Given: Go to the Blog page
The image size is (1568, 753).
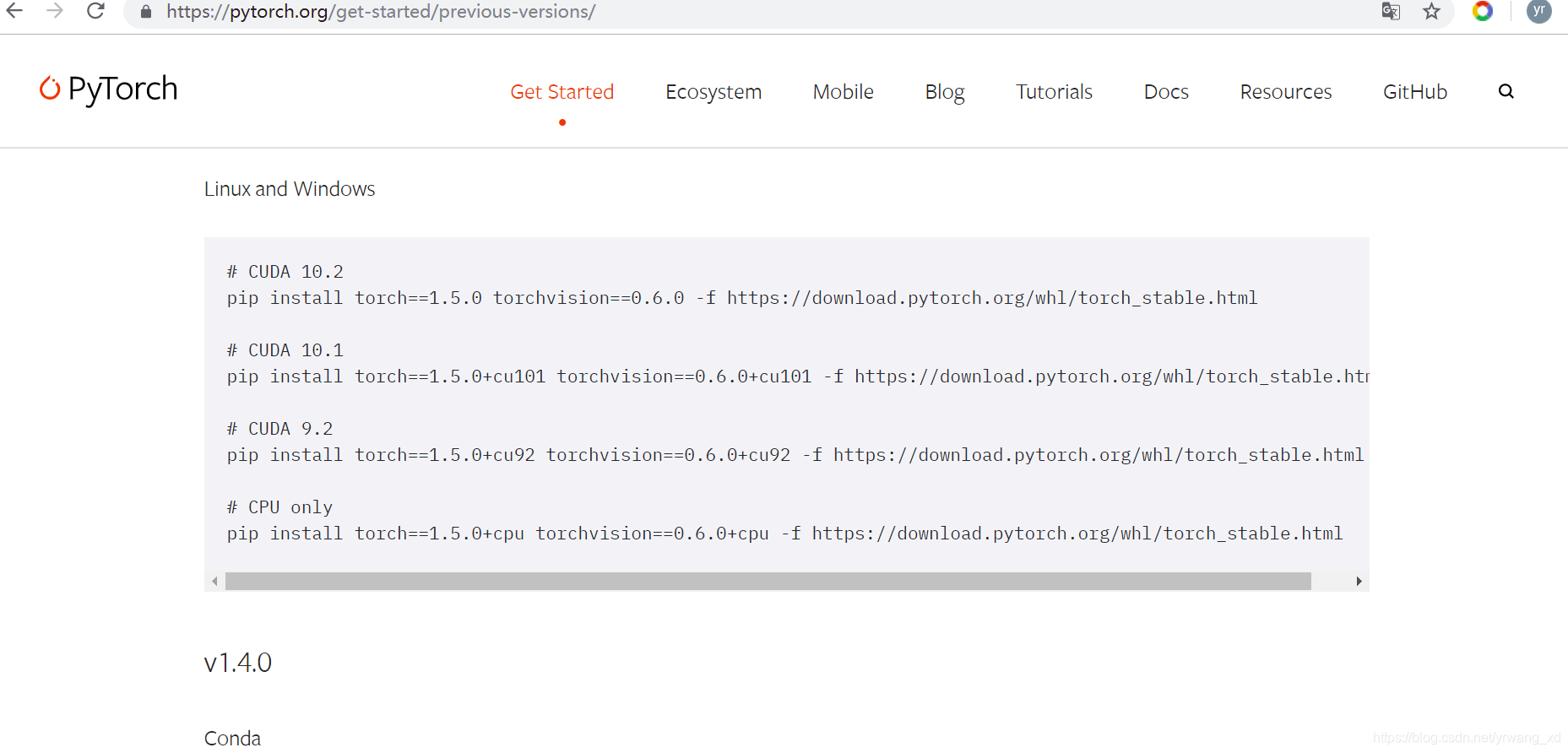Looking at the screenshot, I should coord(945,91).
